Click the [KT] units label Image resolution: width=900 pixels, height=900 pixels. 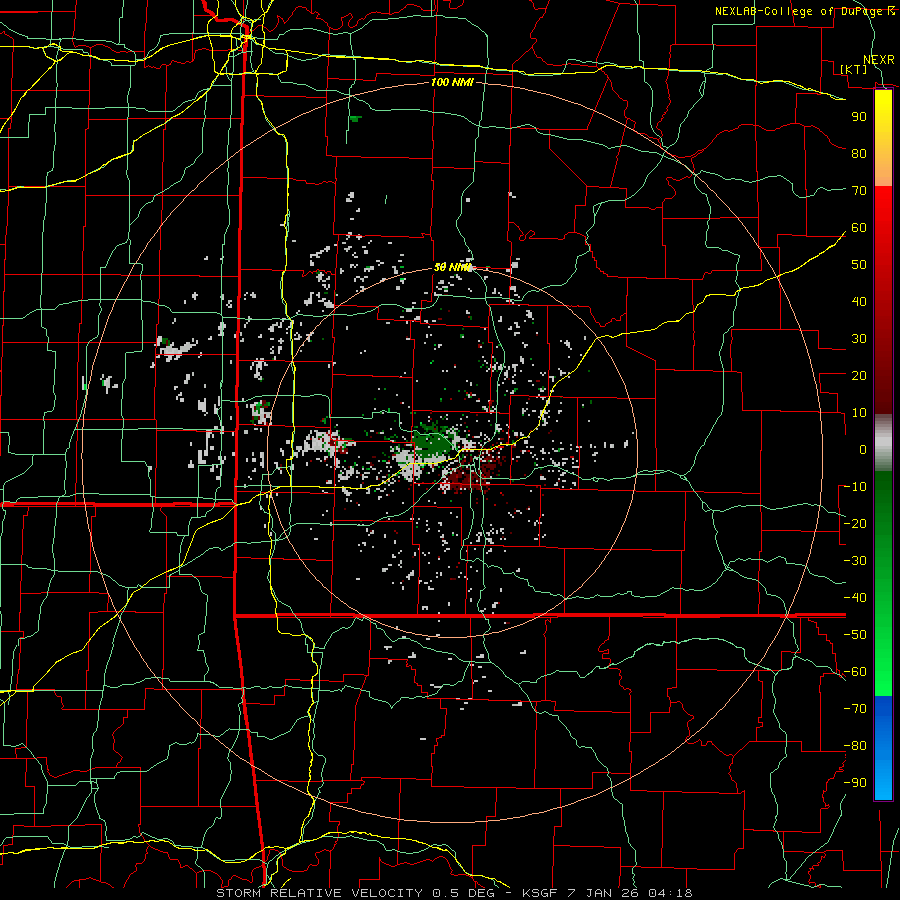point(853,69)
